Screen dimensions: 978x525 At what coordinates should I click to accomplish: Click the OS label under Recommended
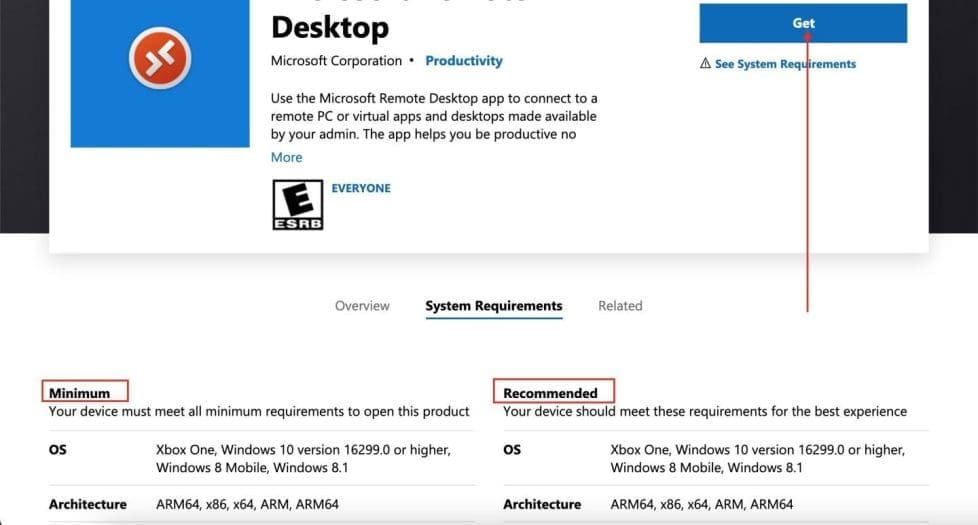point(512,450)
